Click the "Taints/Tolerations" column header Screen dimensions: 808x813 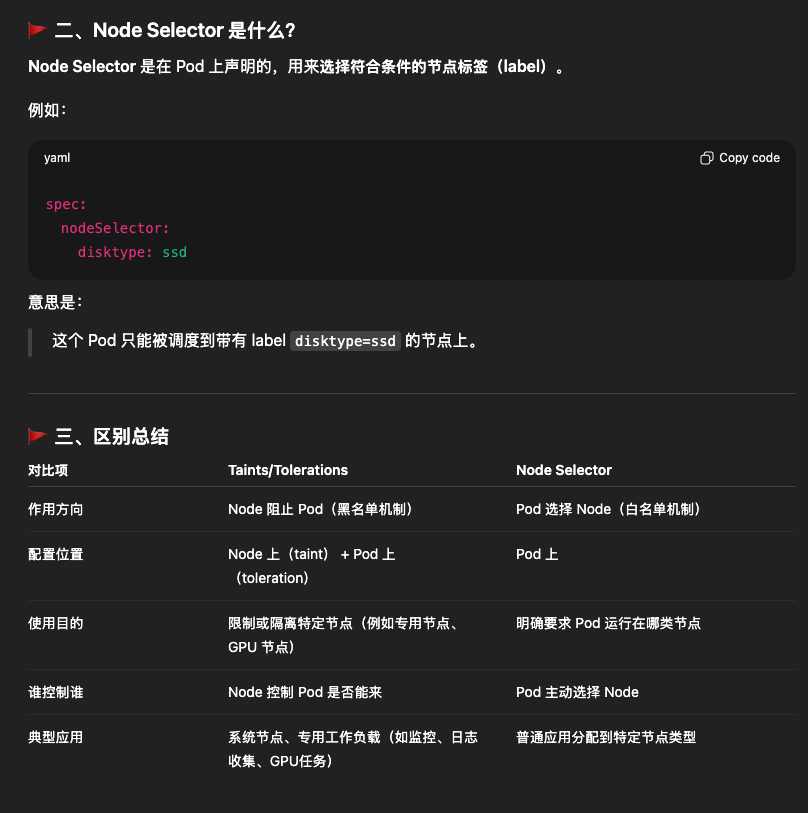tap(288, 470)
